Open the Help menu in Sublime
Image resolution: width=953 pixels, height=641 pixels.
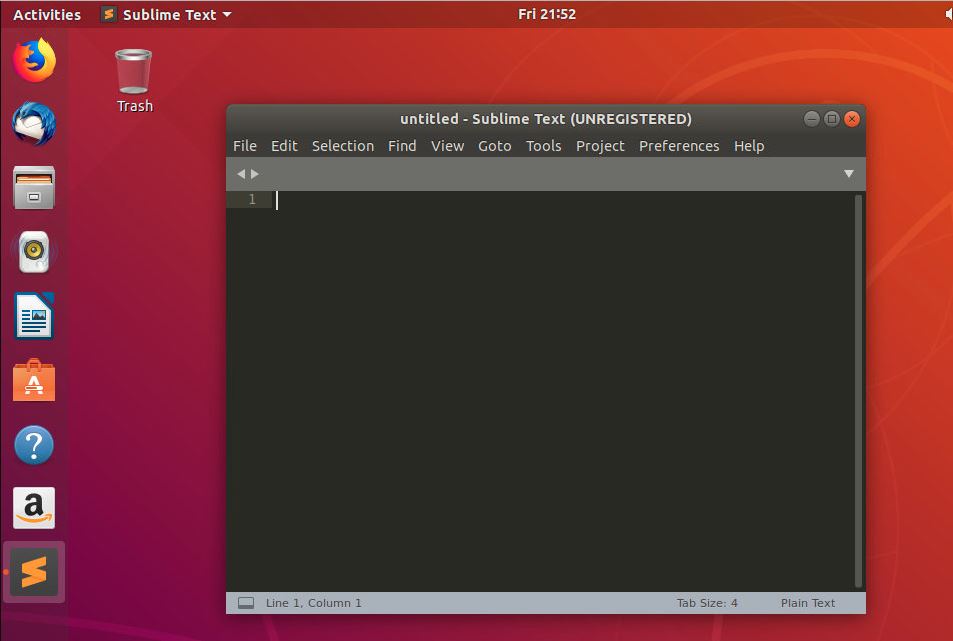coord(749,146)
